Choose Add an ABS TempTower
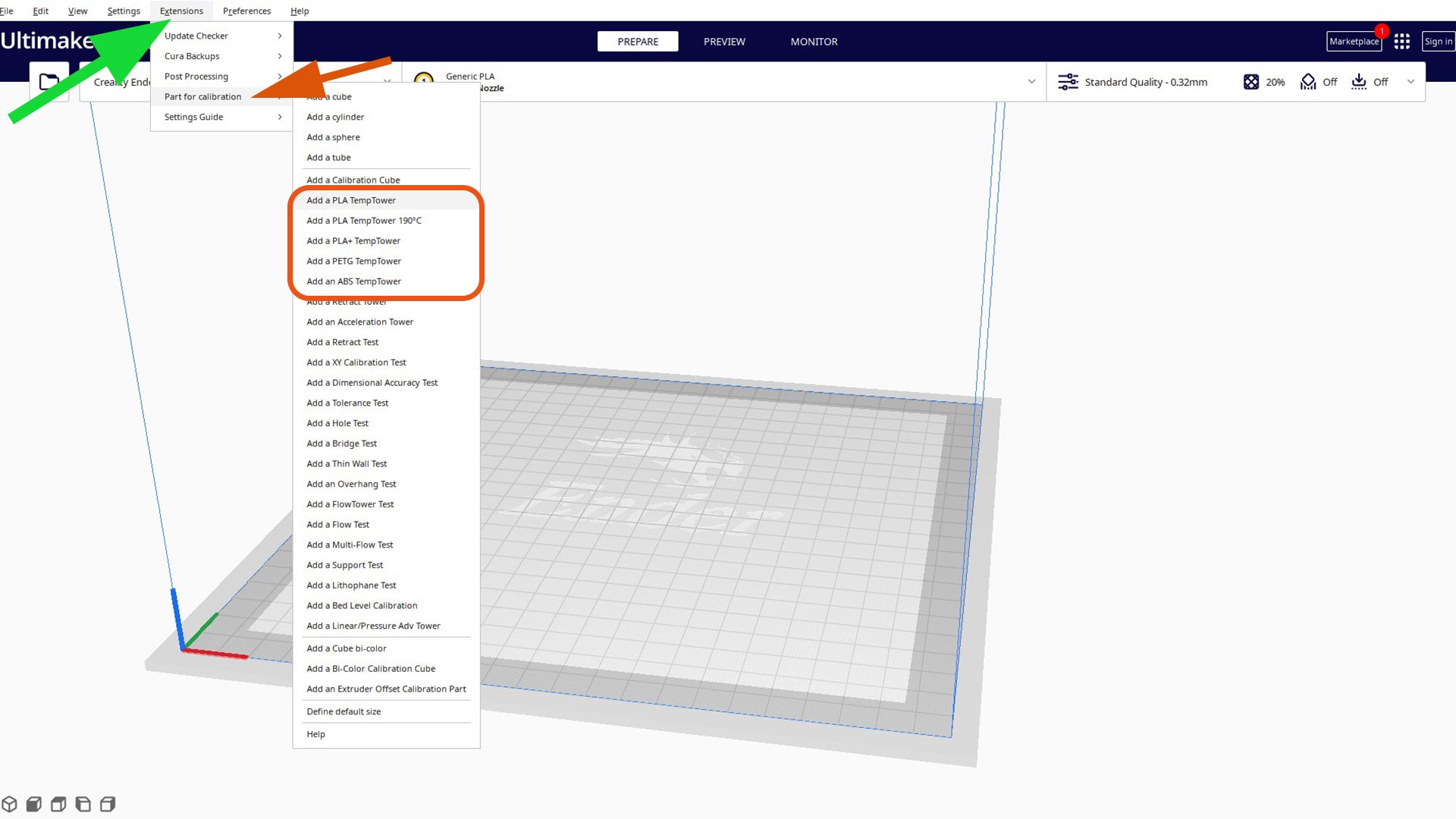 (386, 281)
